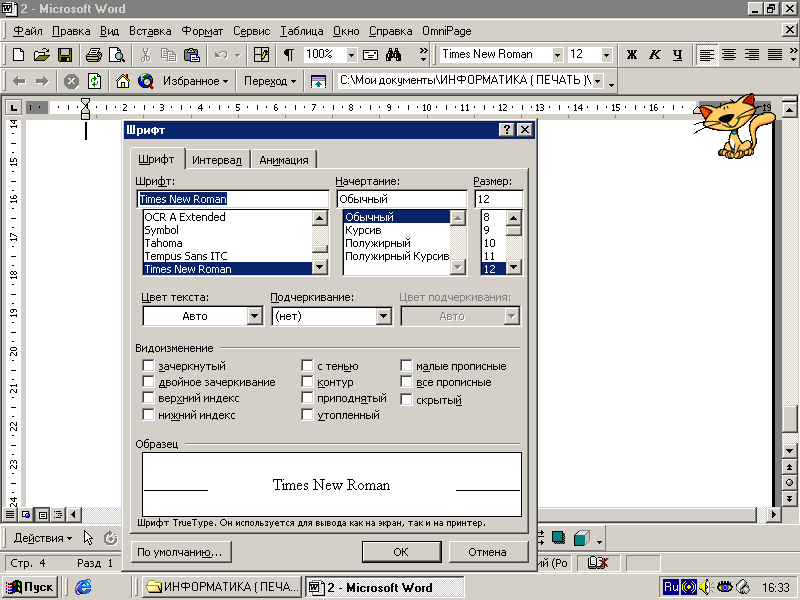This screenshot has height=600, width=800.
Task: Enable двойное зачеркивание option
Action: click(x=148, y=382)
